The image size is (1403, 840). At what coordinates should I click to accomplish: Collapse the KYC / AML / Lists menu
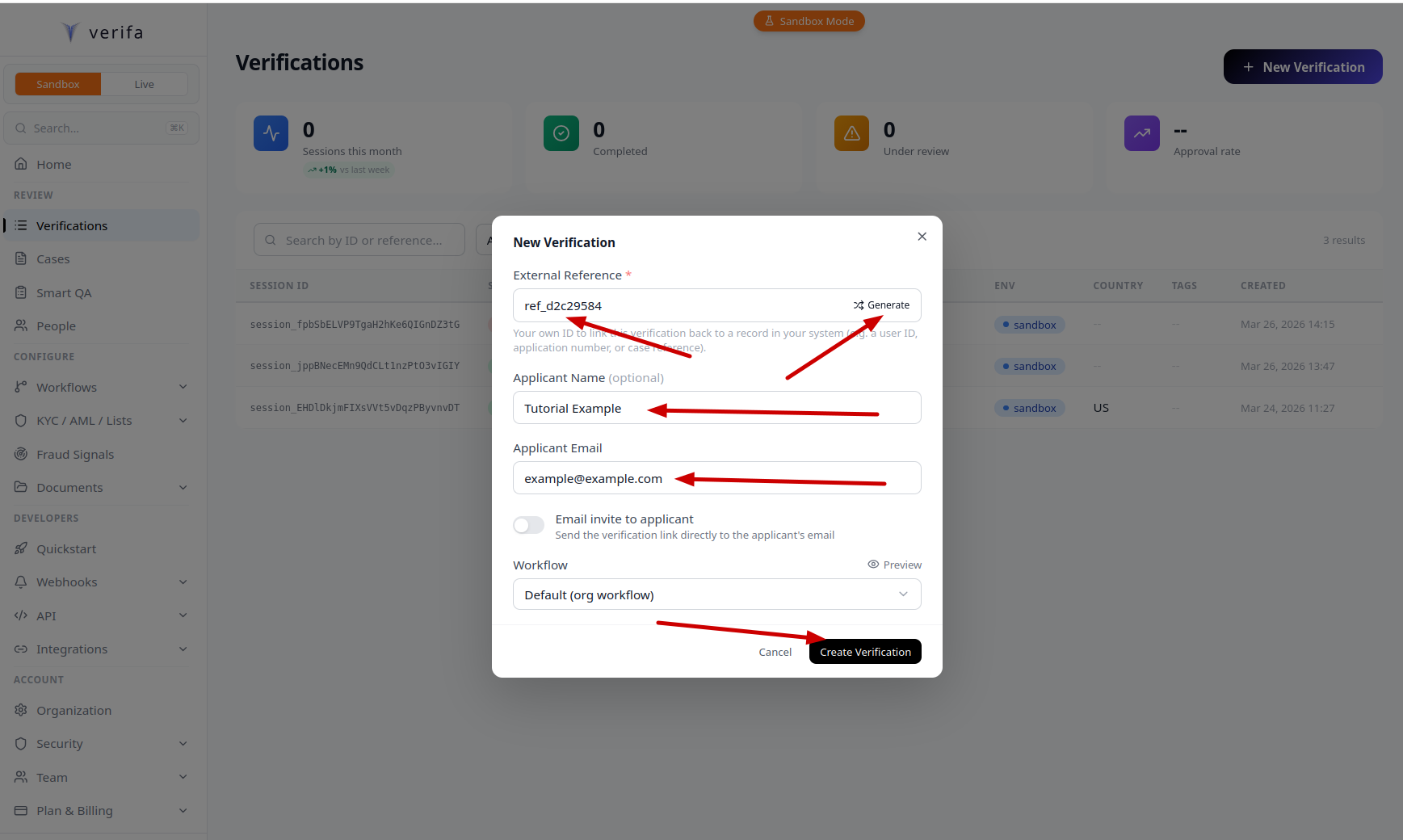[183, 420]
